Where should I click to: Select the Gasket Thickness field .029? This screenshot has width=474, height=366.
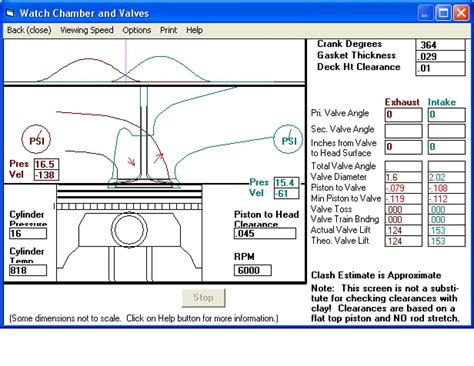[440, 56]
